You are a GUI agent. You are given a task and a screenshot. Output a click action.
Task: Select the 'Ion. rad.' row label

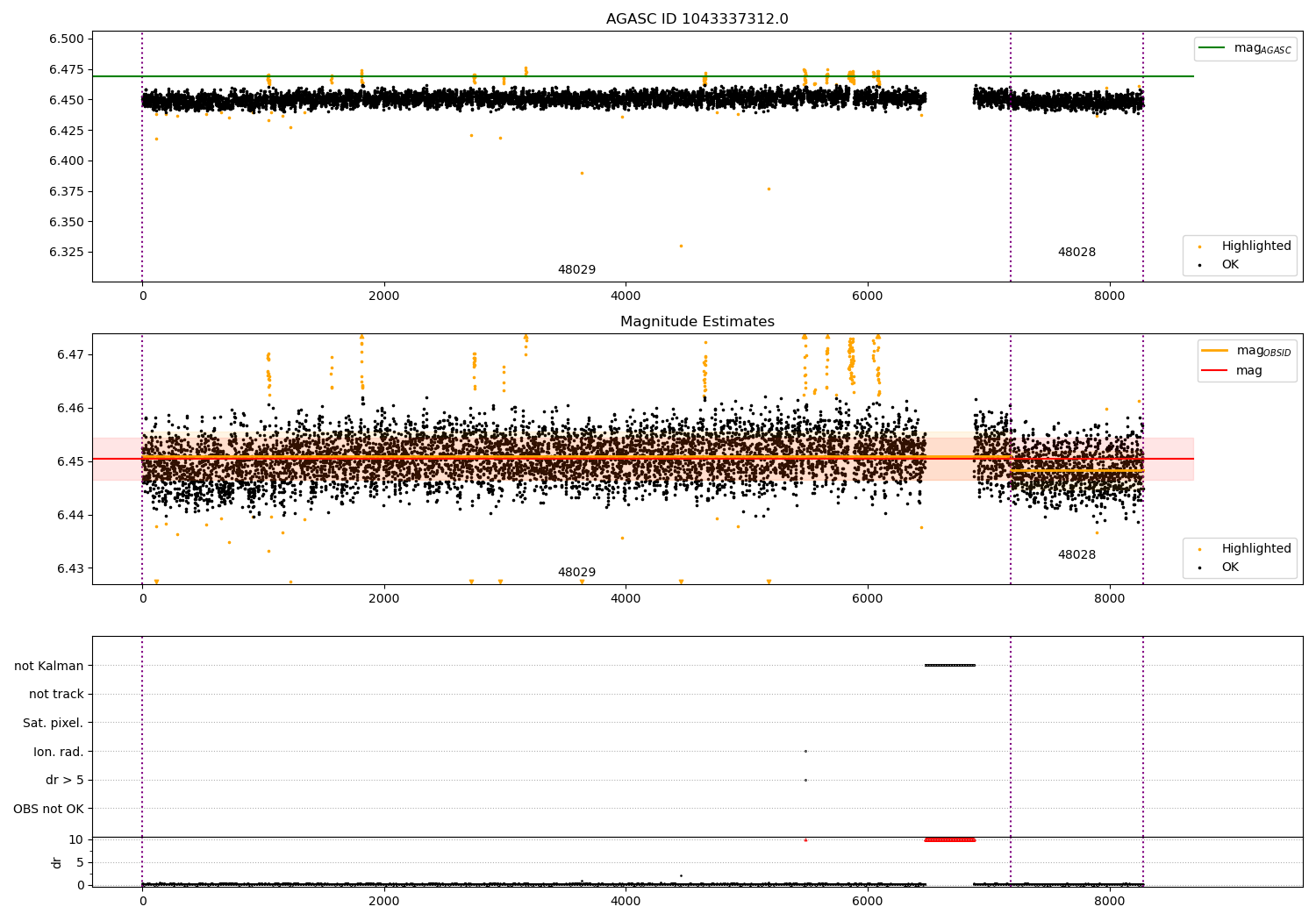point(59,753)
